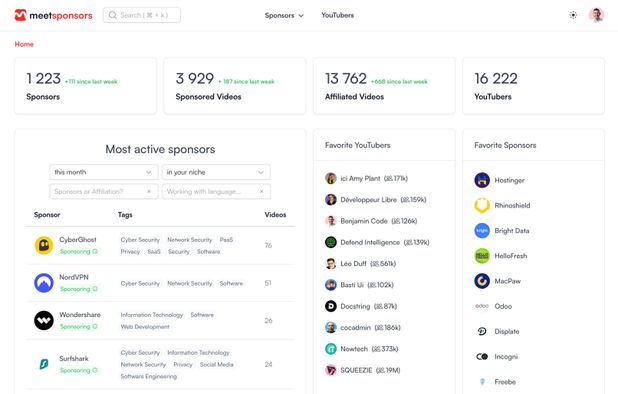The height and width of the screenshot is (394, 618).
Task: Select the Web Development tag on Wondershare
Action: coord(145,327)
